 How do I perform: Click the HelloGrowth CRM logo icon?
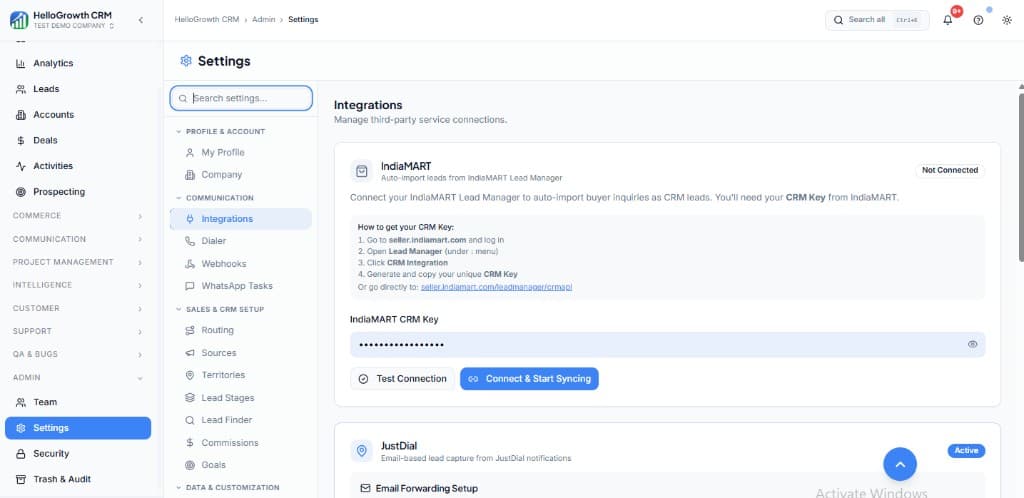(x=19, y=20)
